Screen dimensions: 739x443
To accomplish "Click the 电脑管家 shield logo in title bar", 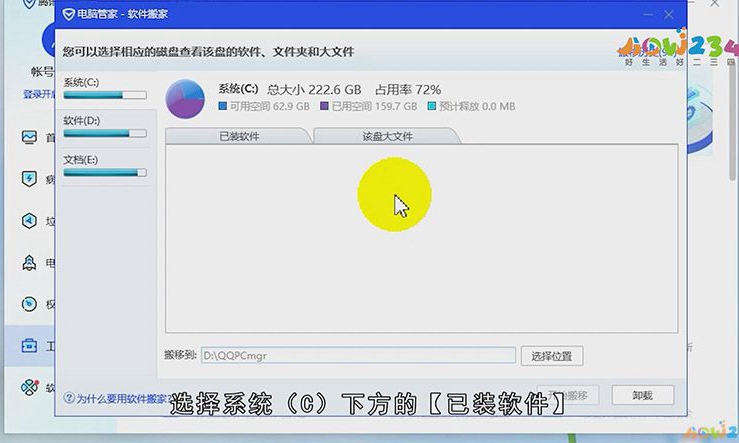I will pyautogui.click(x=68, y=15).
